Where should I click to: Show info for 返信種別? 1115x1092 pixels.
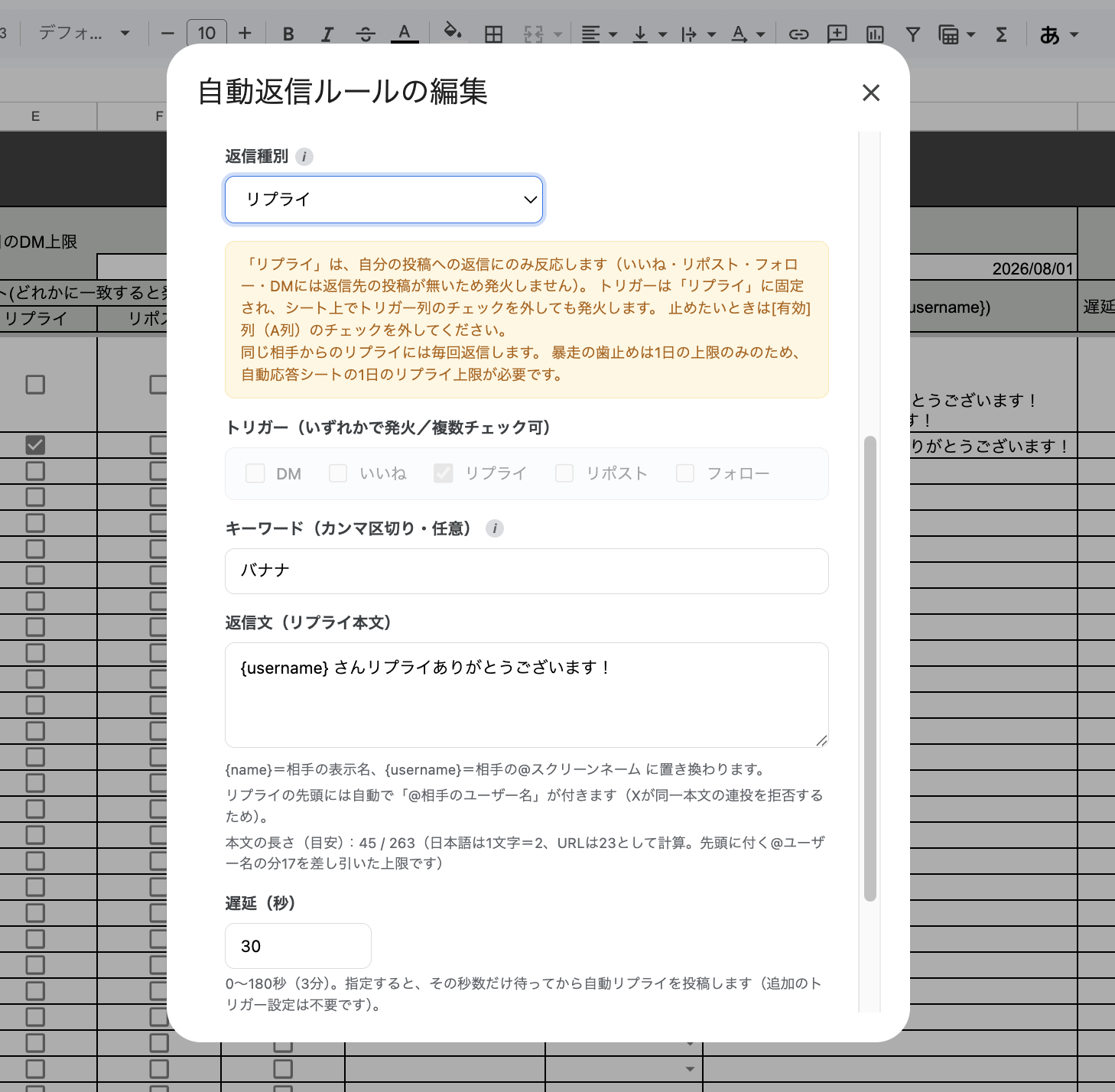pos(304,157)
